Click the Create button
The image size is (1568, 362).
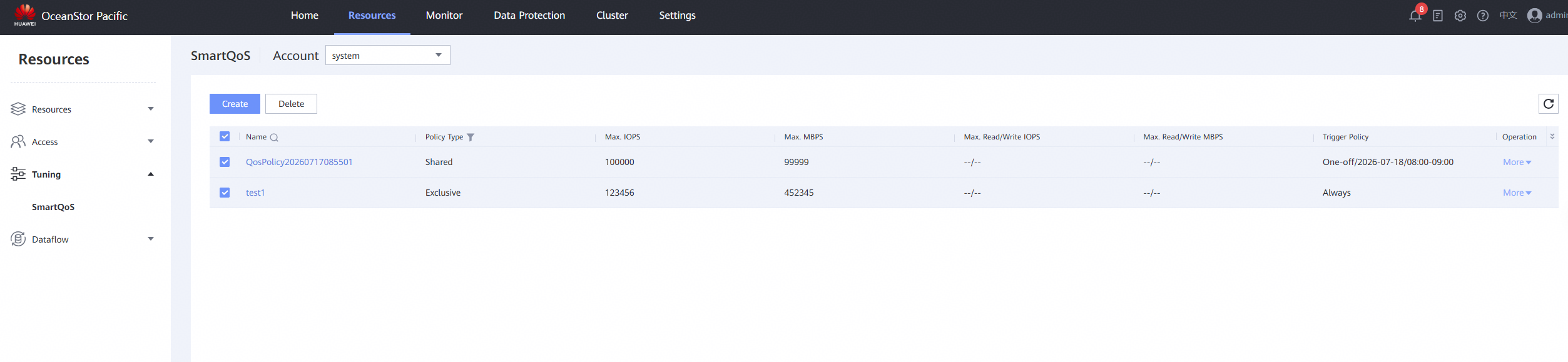point(235,104)
